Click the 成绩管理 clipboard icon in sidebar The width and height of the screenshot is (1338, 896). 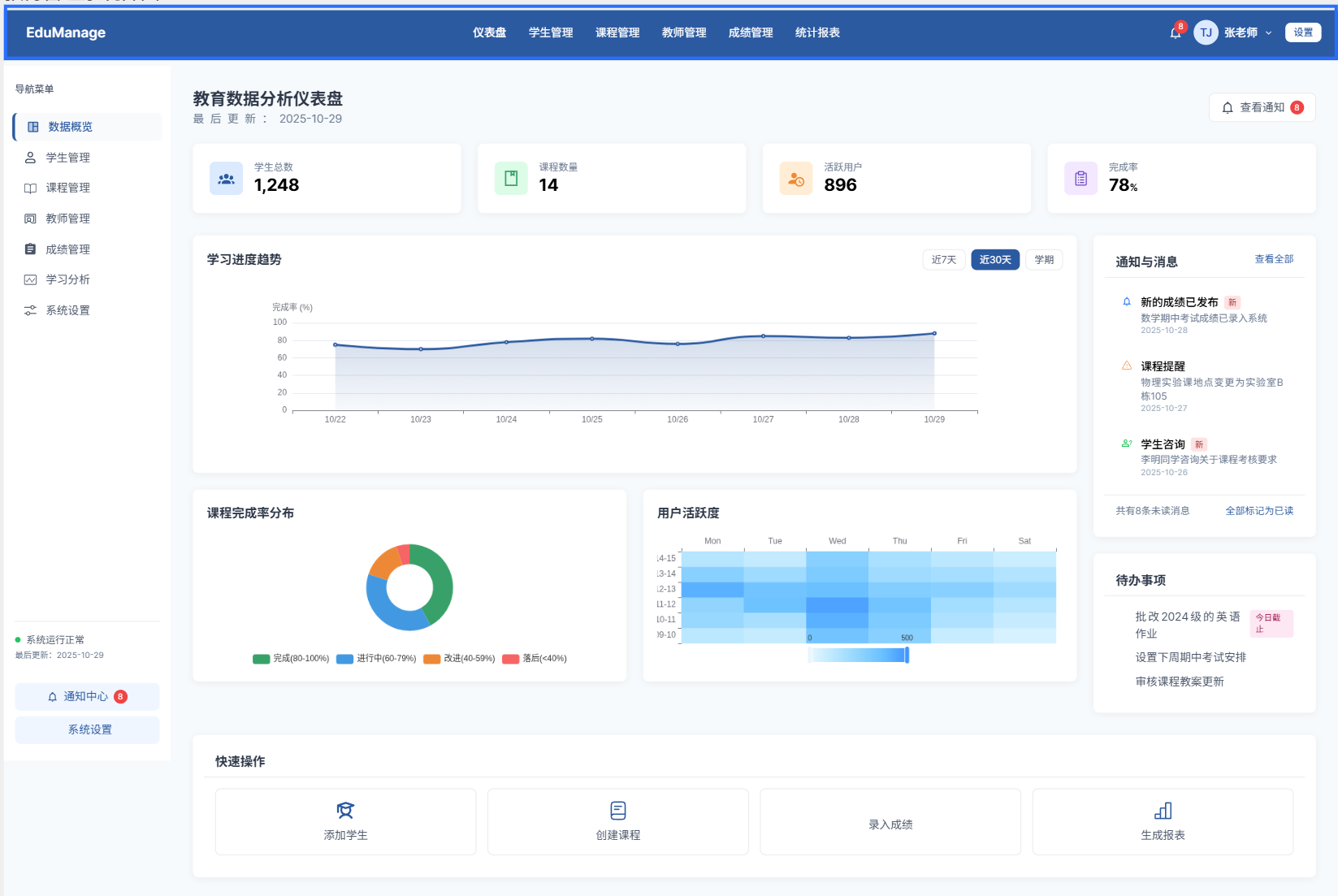point(30,249)
